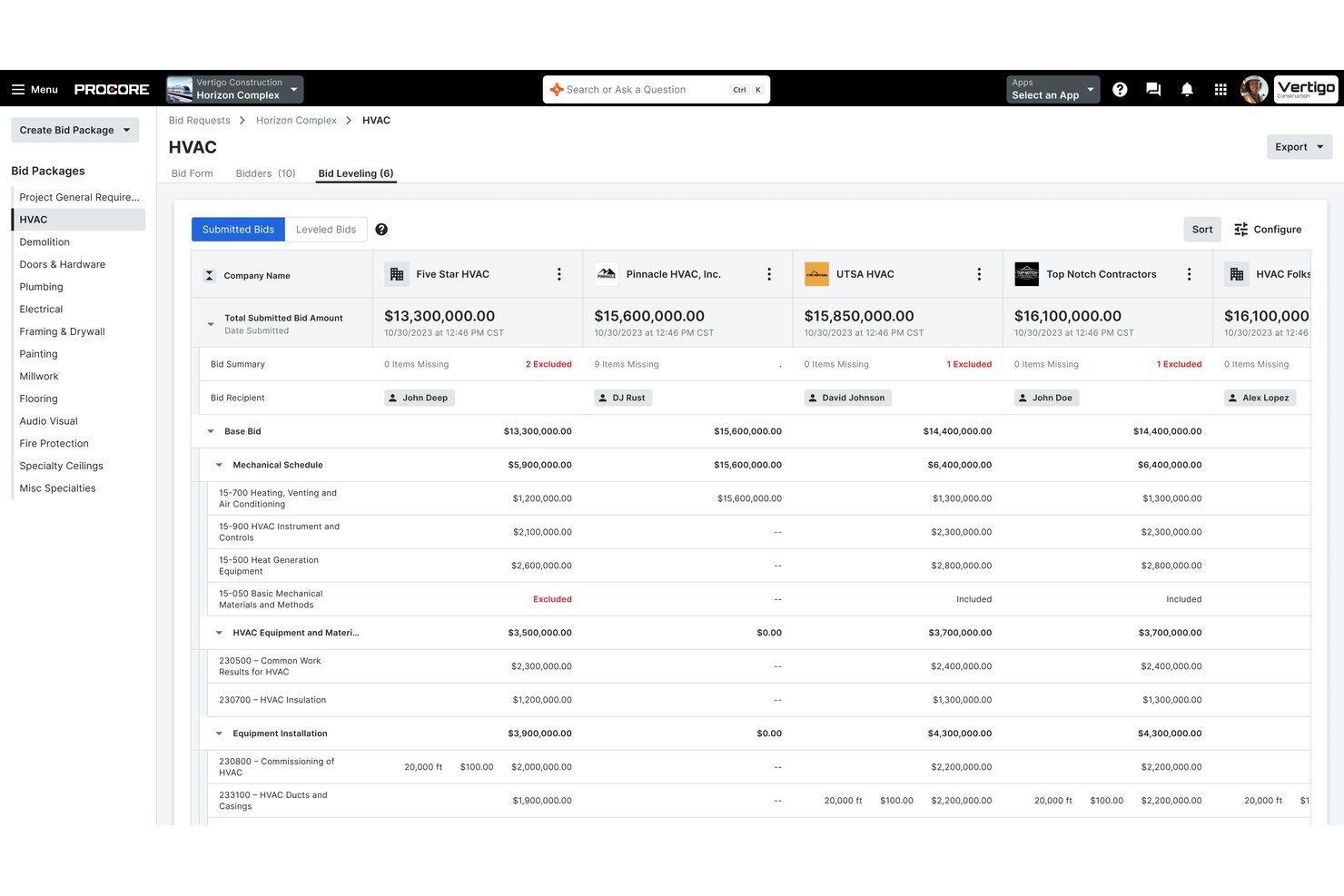Open the user profile avatar
The image size is (1344, 896).
[x=1254, y=90]
